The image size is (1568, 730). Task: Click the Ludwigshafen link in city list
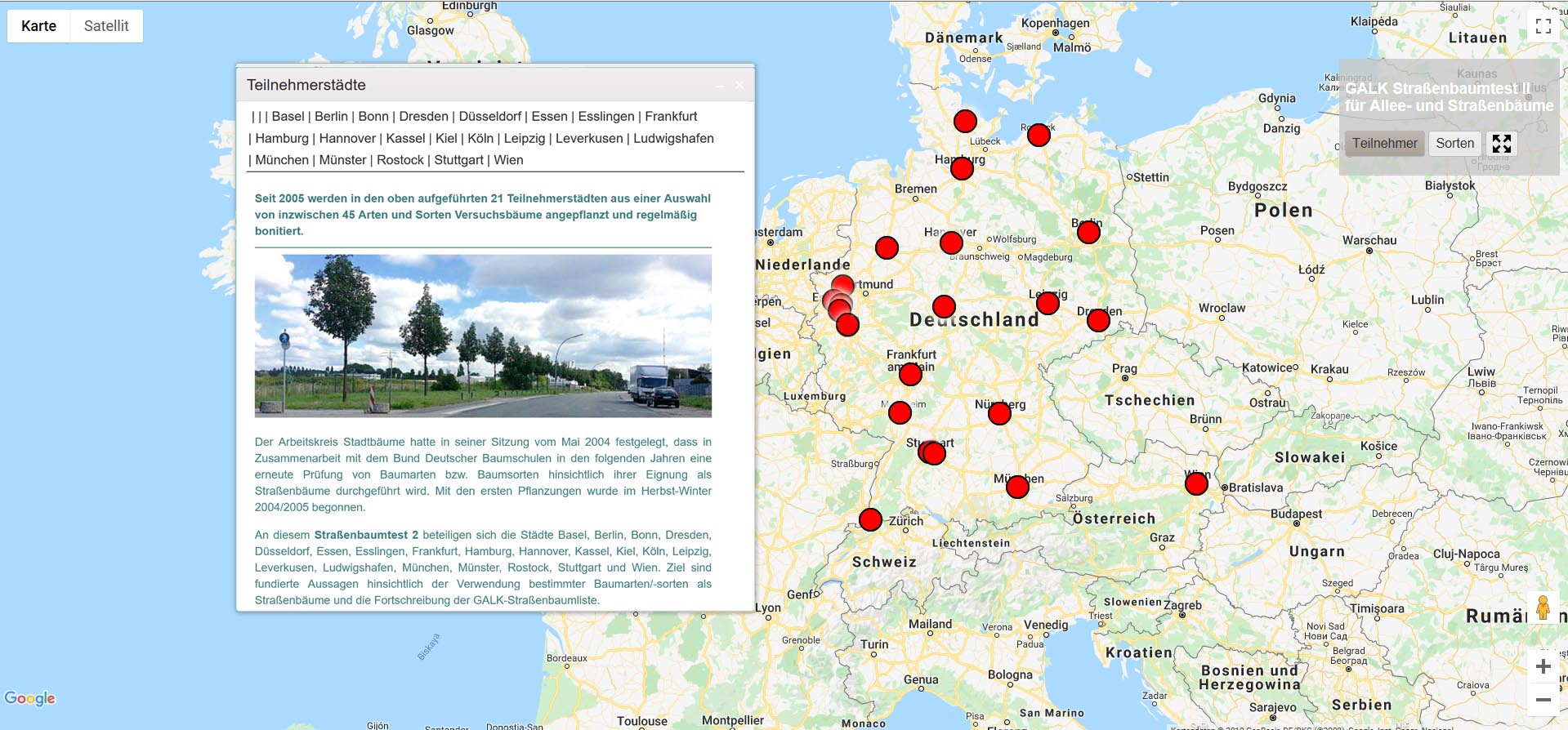tap(673, 139)
